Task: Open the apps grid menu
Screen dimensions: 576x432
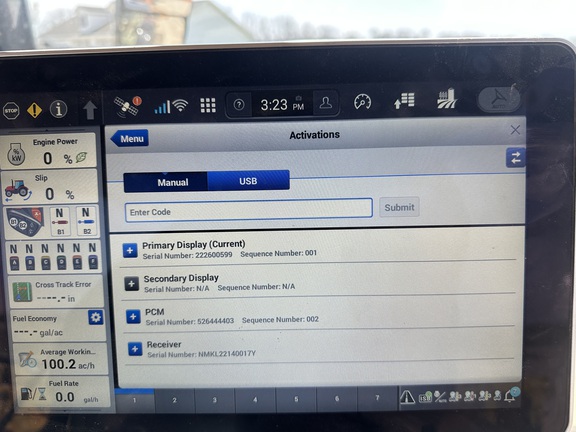Action: coord(208,105)
